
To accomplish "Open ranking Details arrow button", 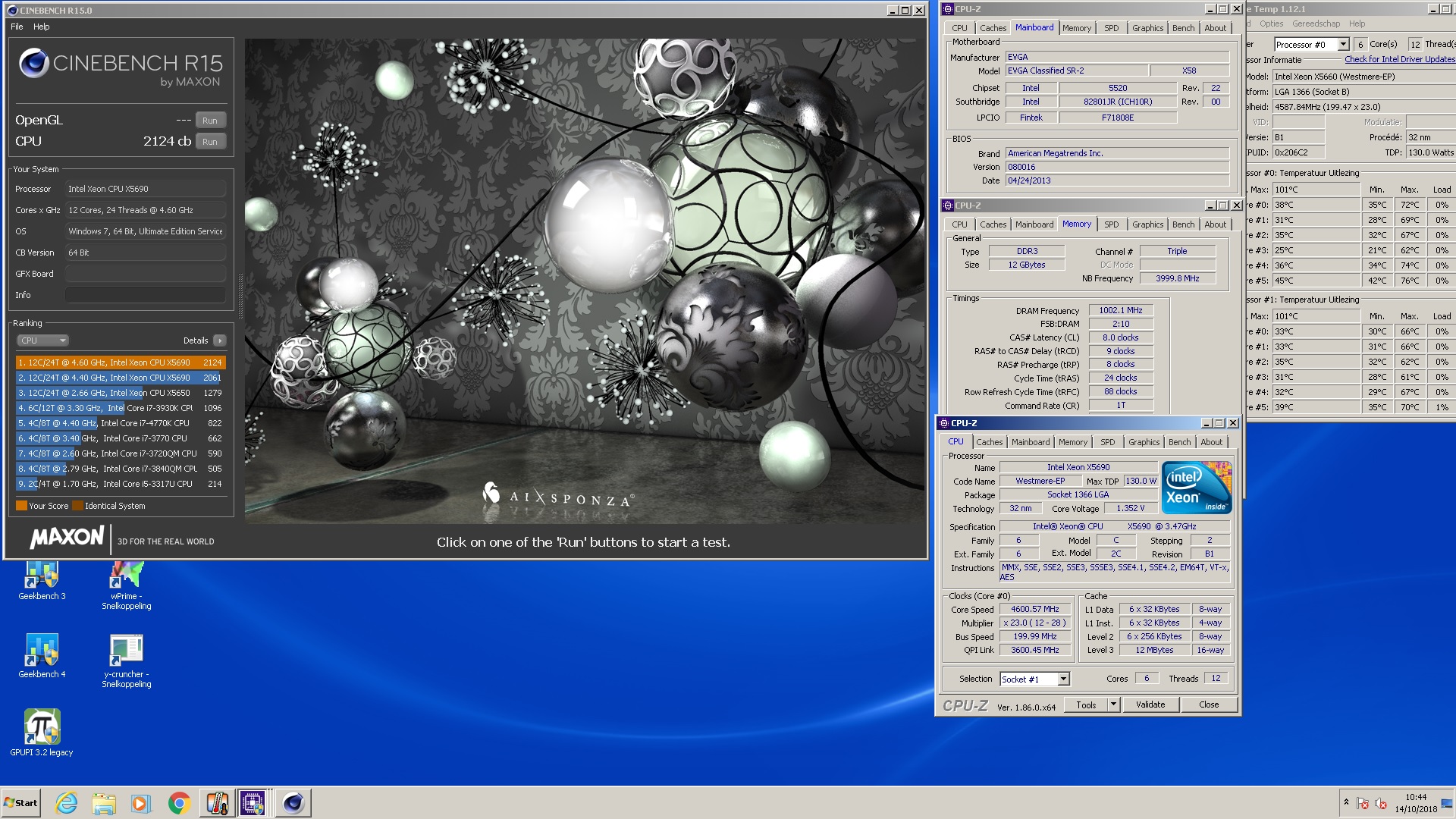I will click(219, 340).
